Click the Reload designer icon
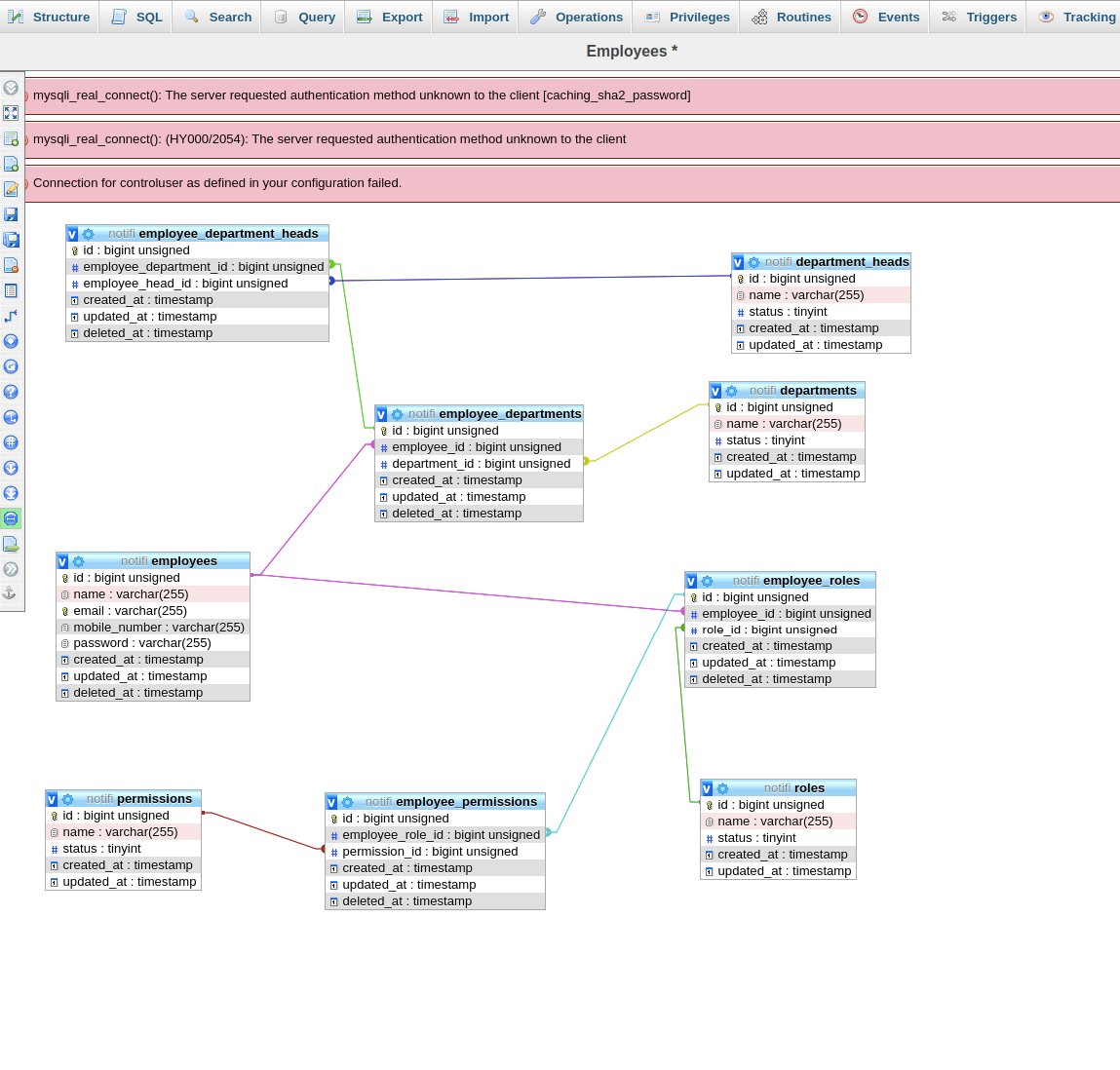 [12, 365]
